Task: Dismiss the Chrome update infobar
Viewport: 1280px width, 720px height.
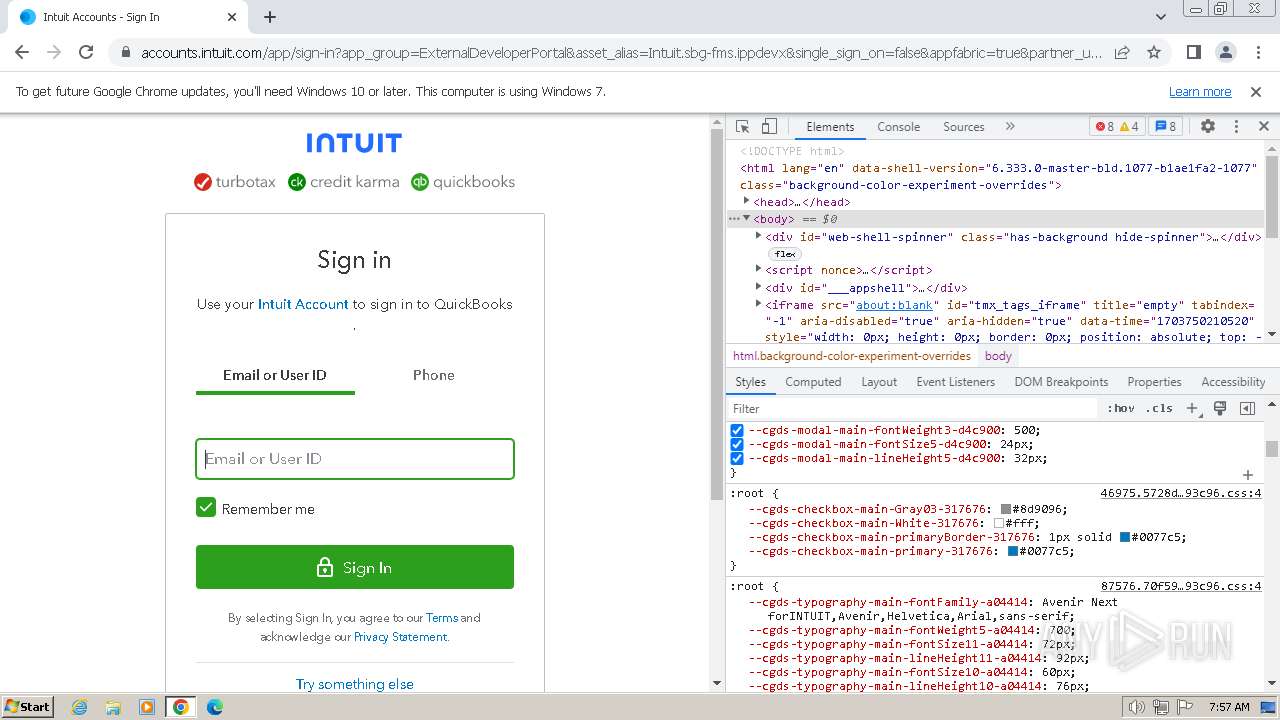Action: coord(1256,92)
